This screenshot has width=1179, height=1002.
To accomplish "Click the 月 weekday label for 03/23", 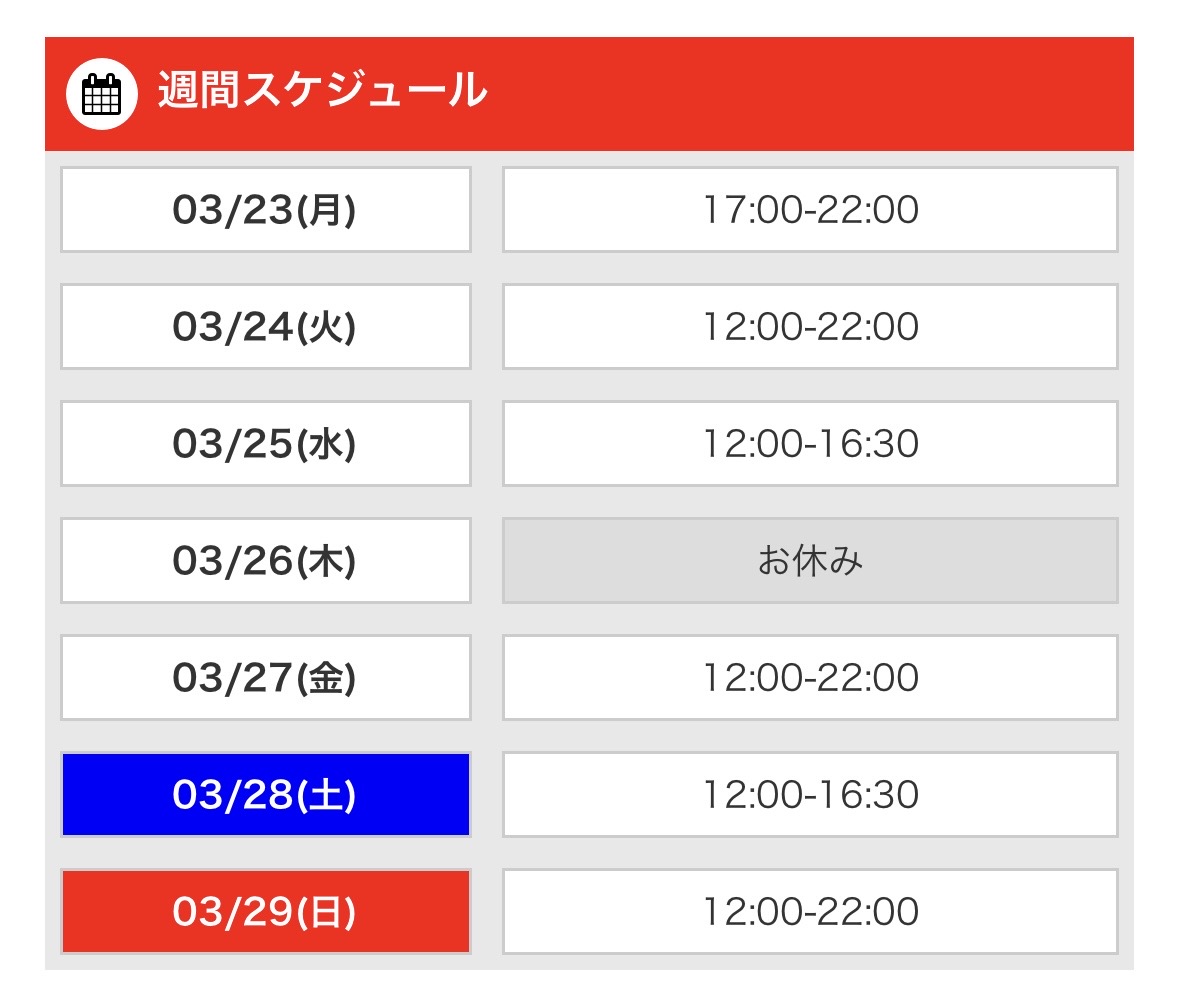I will tap(327, 211).
